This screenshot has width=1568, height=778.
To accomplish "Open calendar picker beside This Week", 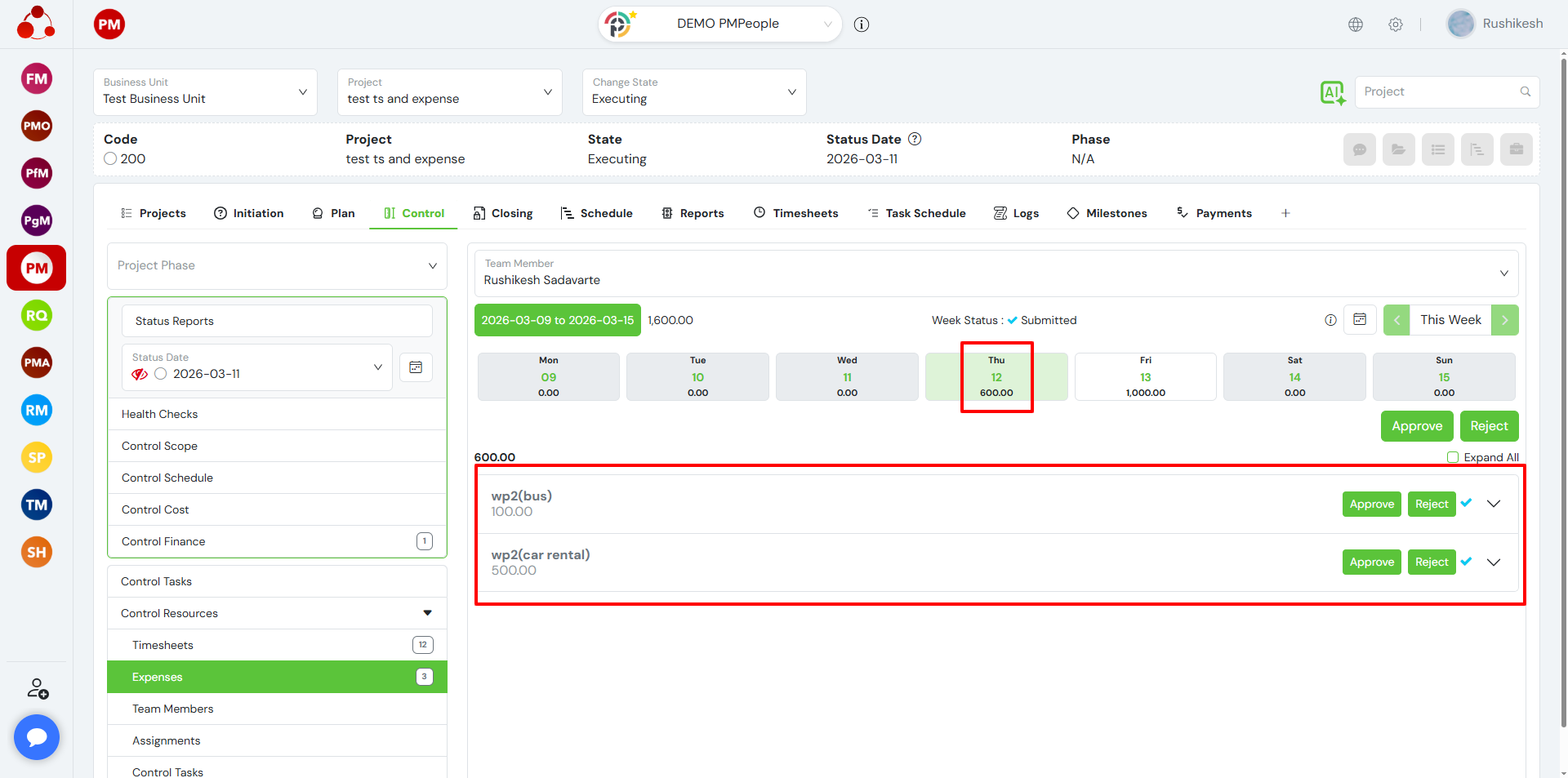I will coord(1360,320).
